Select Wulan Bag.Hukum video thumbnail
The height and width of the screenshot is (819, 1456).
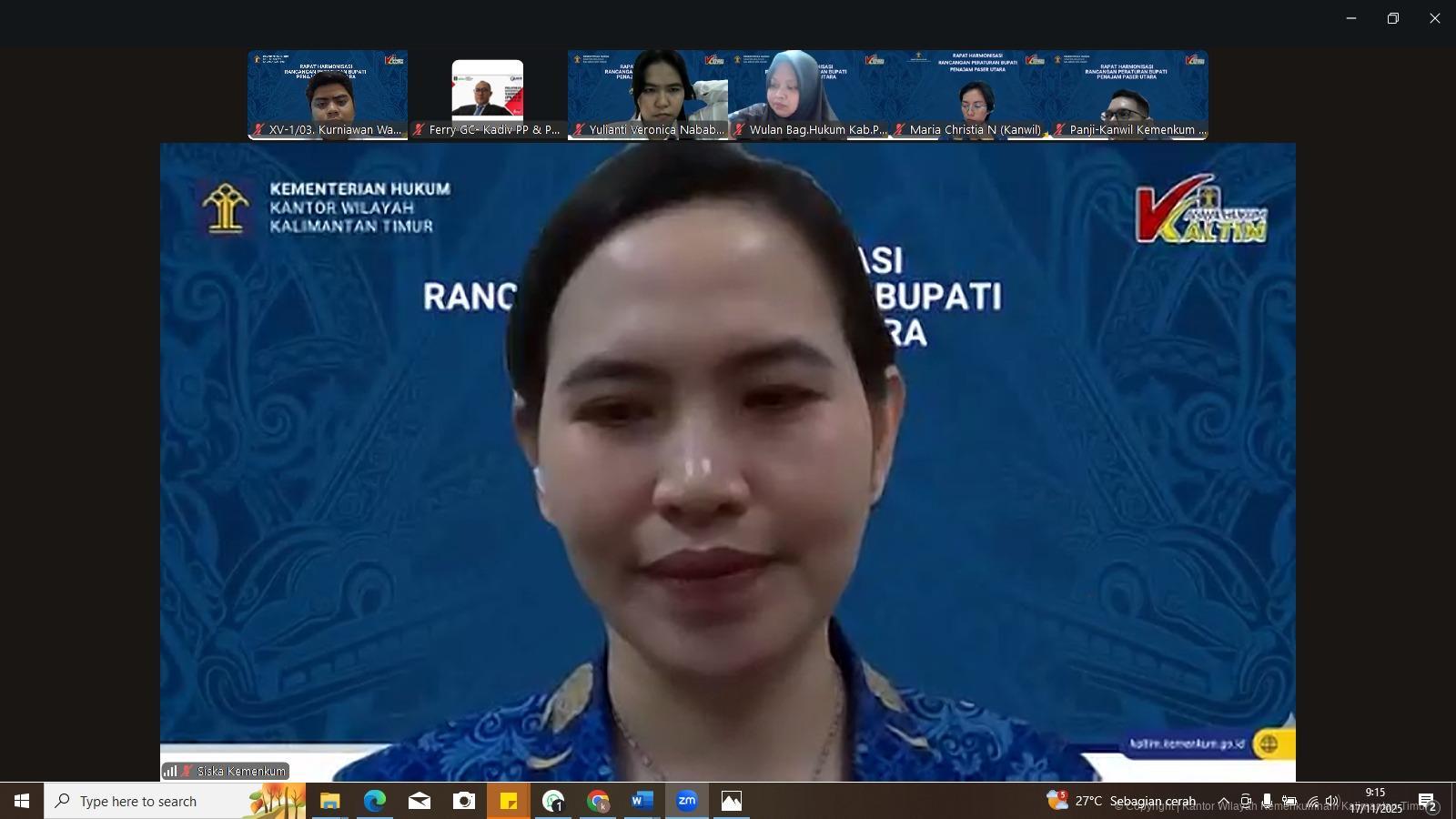click(x=808, y=95)
